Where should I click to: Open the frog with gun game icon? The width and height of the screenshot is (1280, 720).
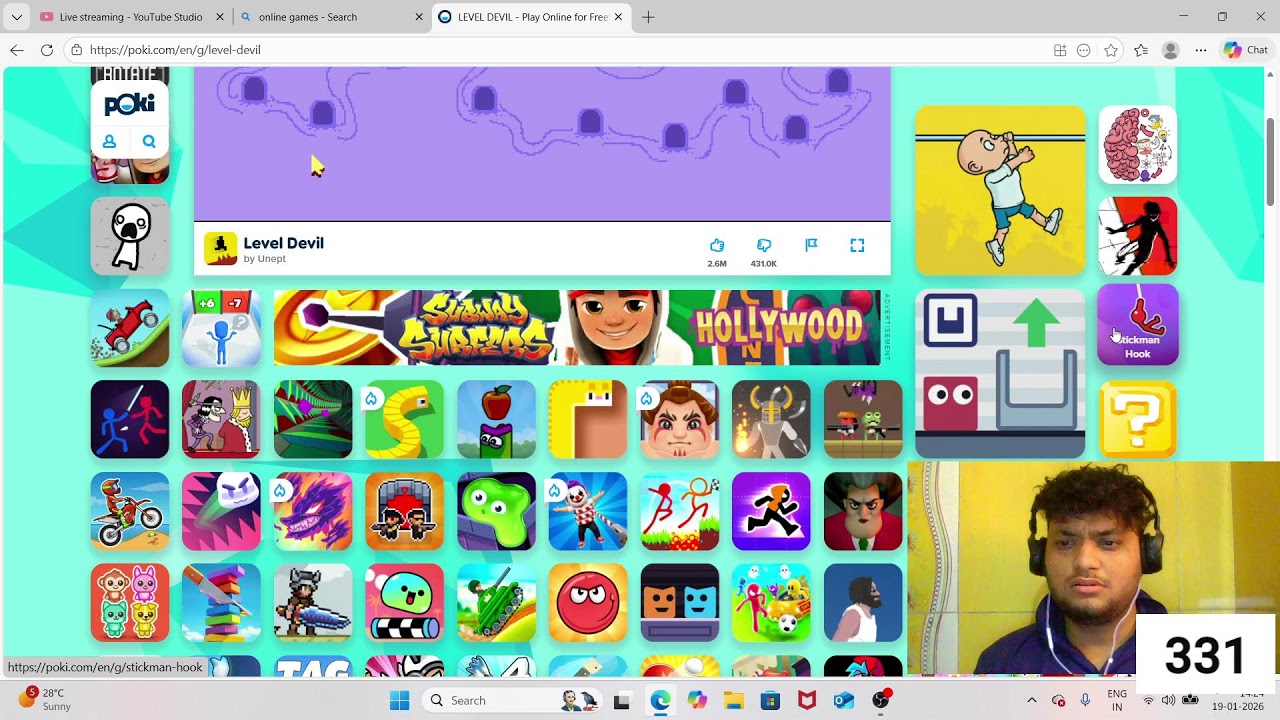coord(863,420)
